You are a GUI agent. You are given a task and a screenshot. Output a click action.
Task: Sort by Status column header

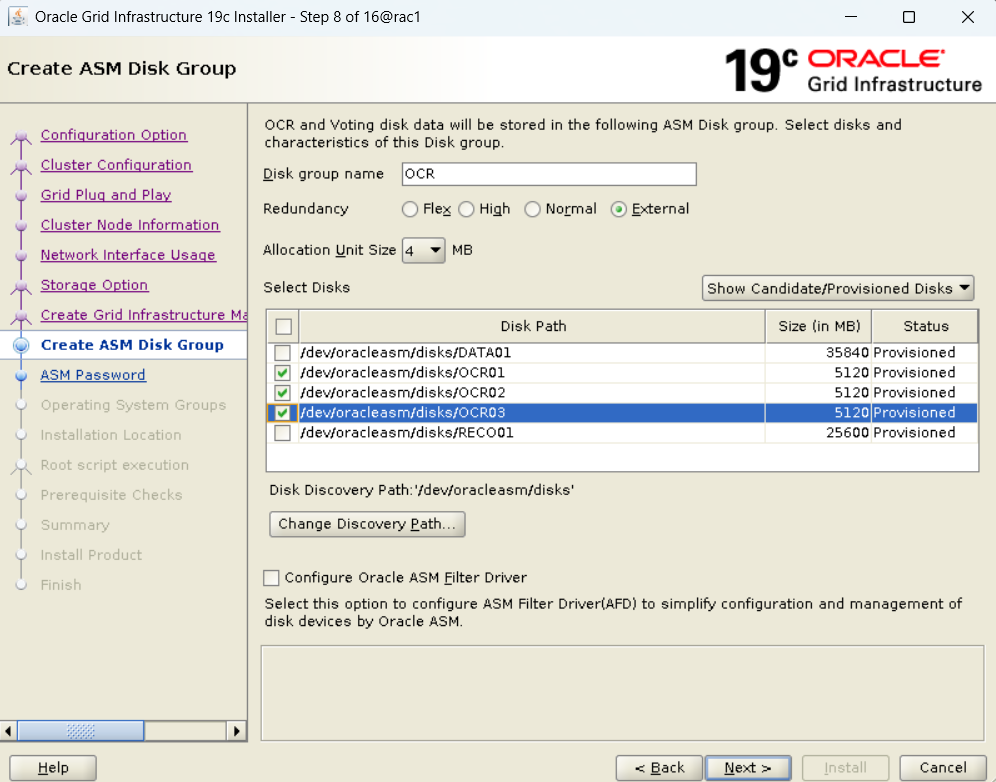[925, 327]
